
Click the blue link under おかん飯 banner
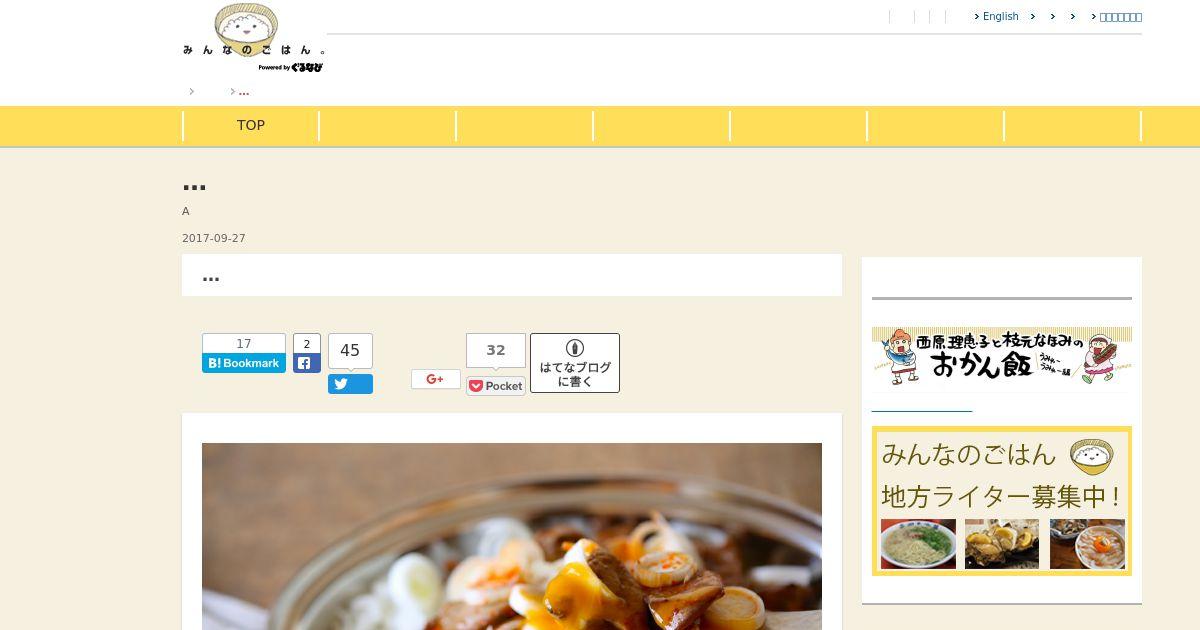pyautogui.click(x=922, y=409)
